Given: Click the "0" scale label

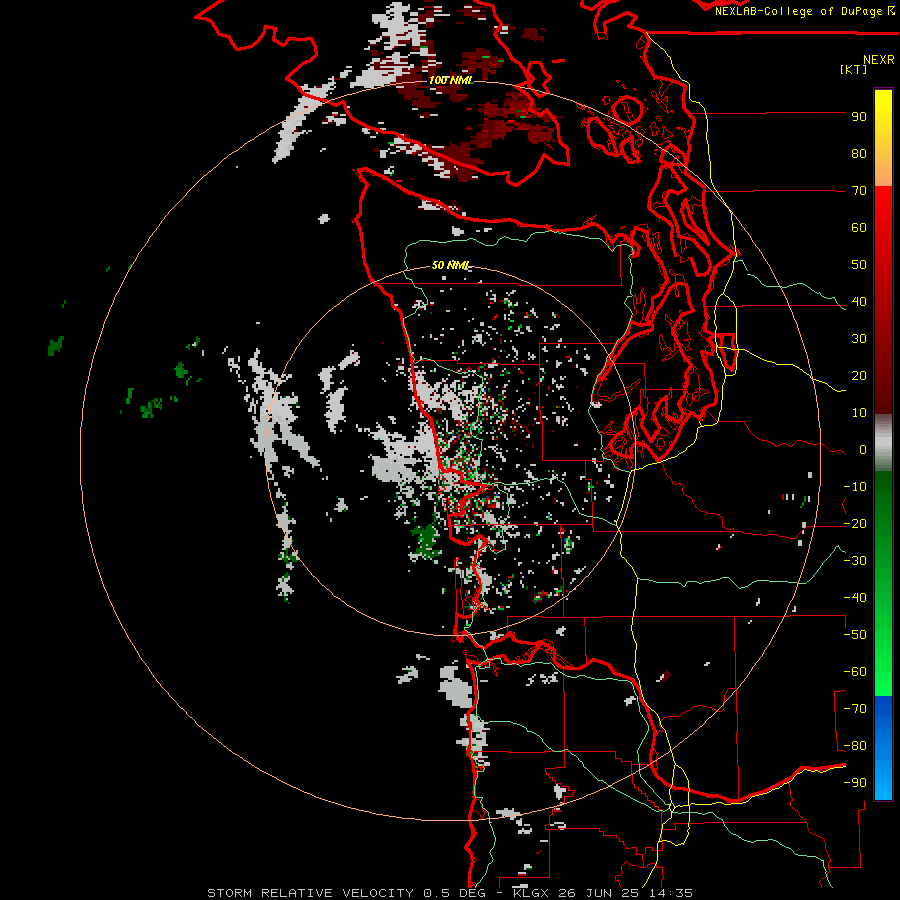Looking at the screenshot, I should tap(863, 449).
